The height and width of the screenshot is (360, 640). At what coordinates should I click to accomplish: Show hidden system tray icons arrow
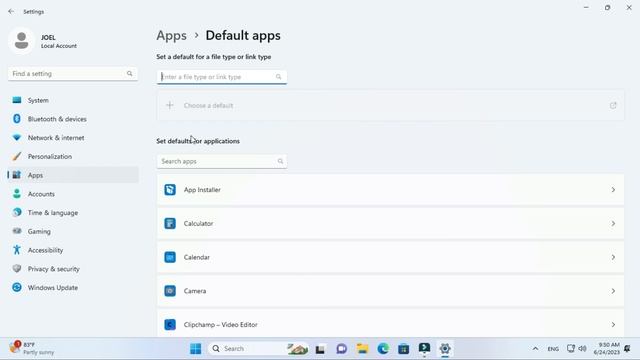[535, 349]
